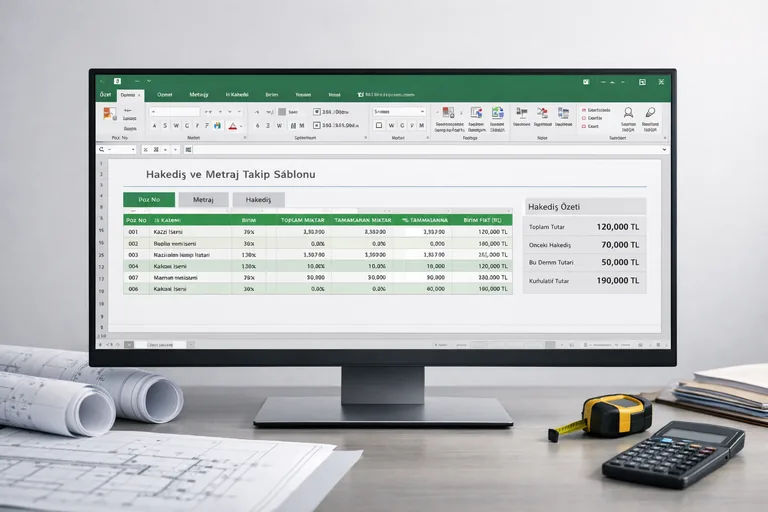Toggle the lower checkbox beside 350 value
Image resolution: width=768 pixels, height=512 pixels.
pos(316,125)
